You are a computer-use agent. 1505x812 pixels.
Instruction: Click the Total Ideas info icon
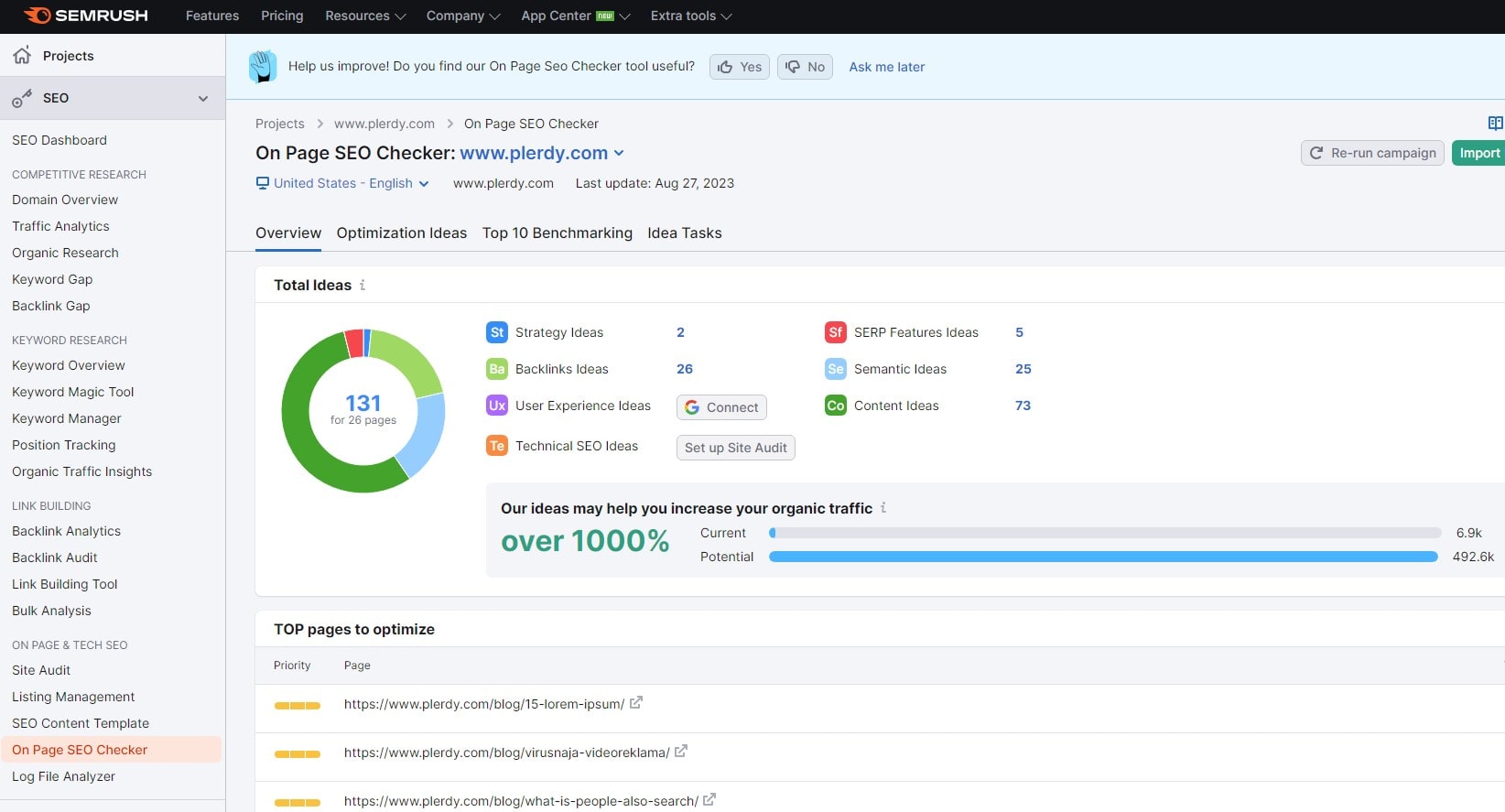point(363,285)
